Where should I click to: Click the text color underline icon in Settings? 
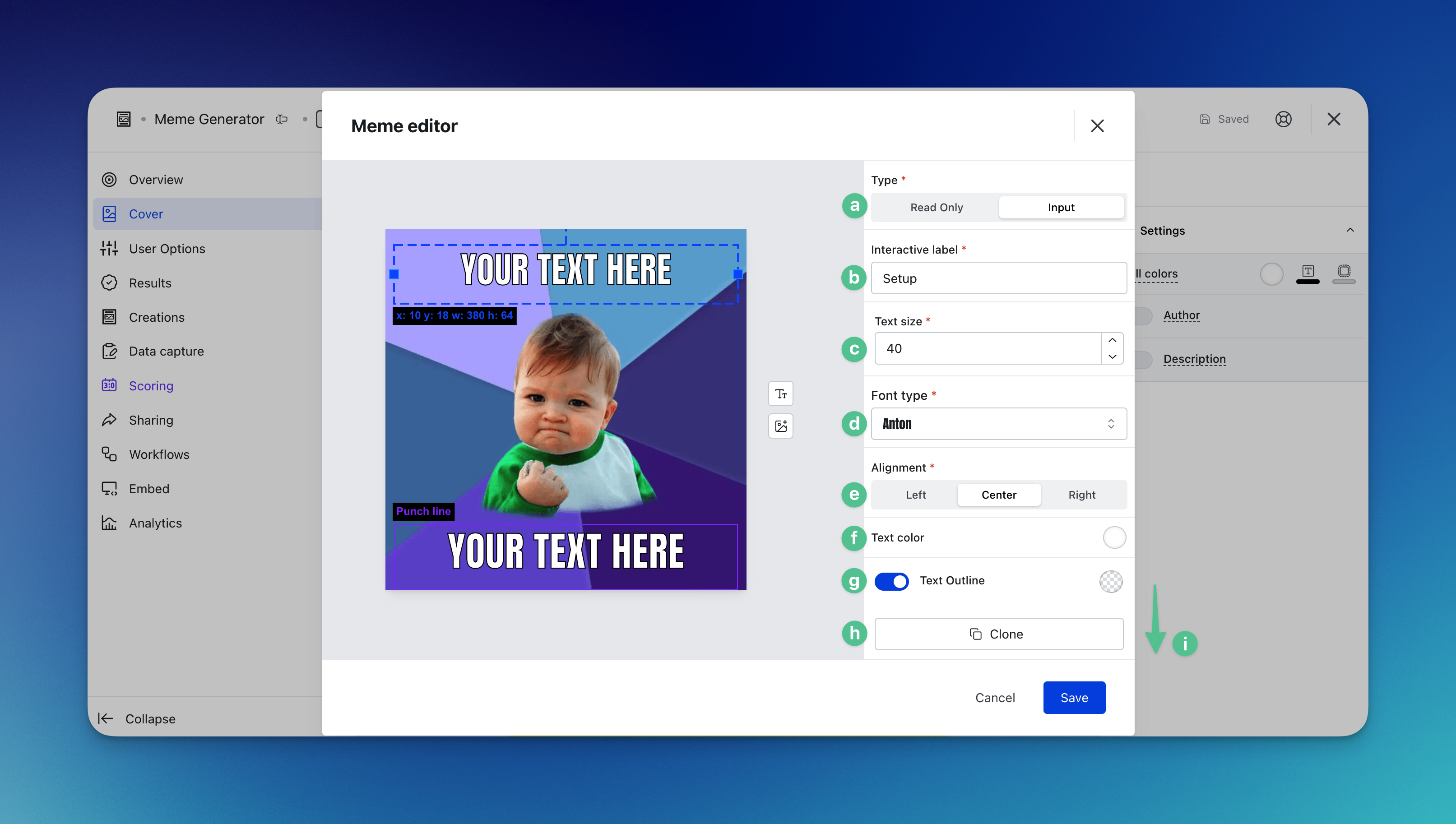coord(1307,273)
